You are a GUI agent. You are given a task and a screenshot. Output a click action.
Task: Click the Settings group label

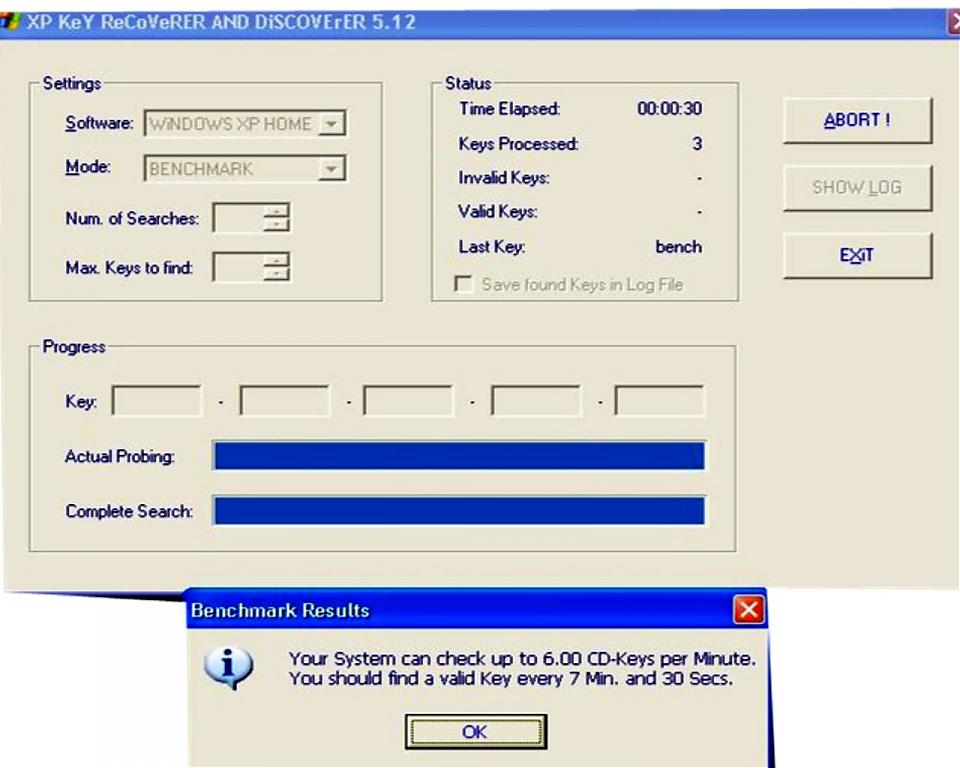click(72, 84)
